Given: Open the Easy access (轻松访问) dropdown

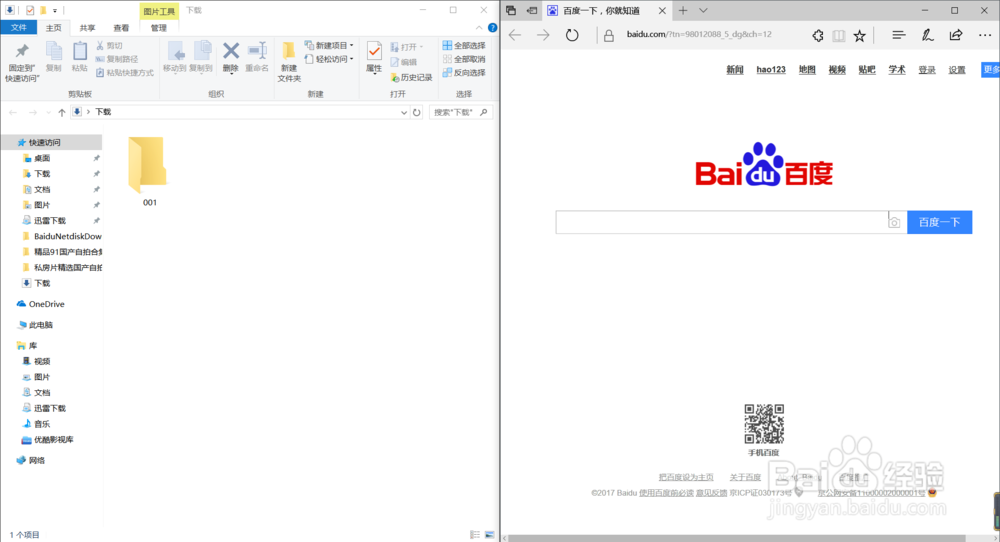Looking at the screenshot, I should [329, 59].
